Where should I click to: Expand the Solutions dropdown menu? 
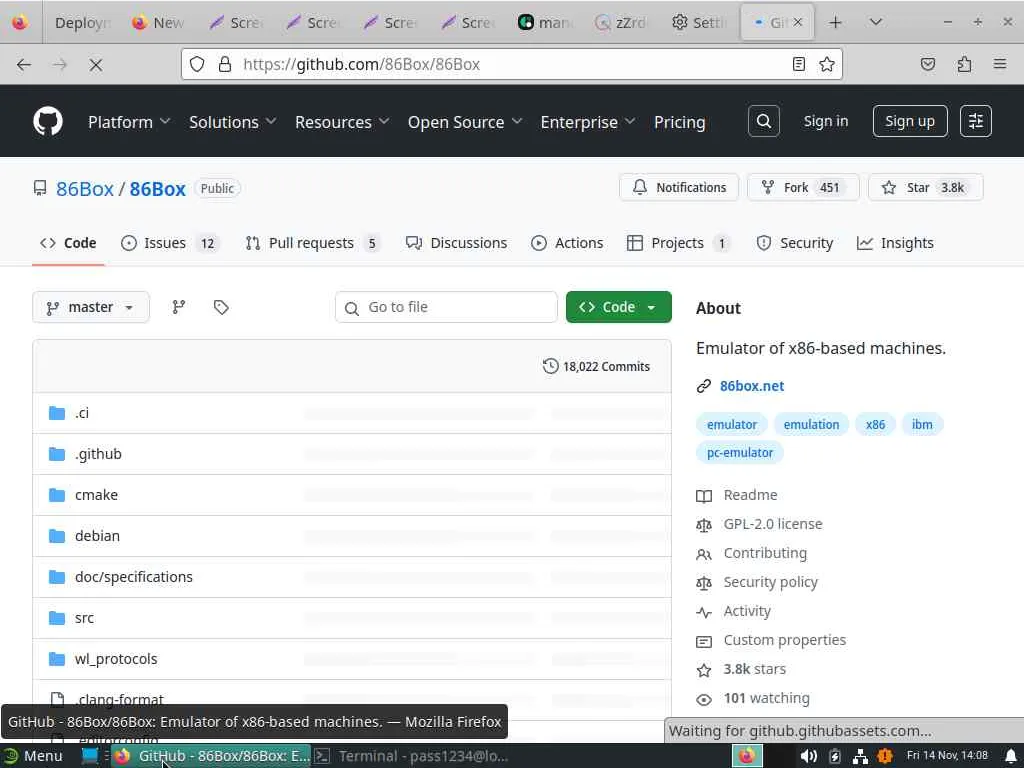point(232,122)
